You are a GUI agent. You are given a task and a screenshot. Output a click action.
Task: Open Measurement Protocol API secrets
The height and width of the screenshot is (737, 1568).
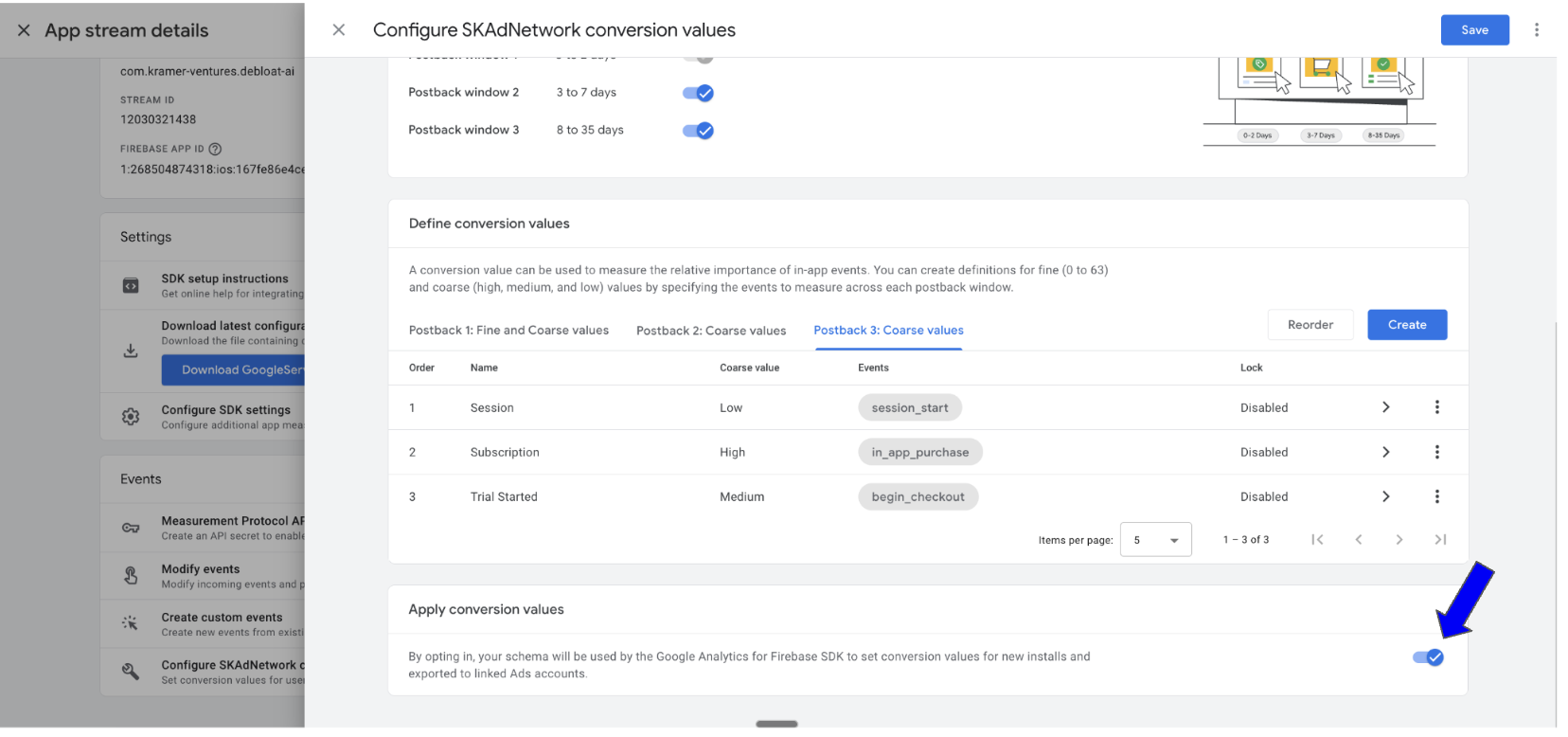point(202,528)
